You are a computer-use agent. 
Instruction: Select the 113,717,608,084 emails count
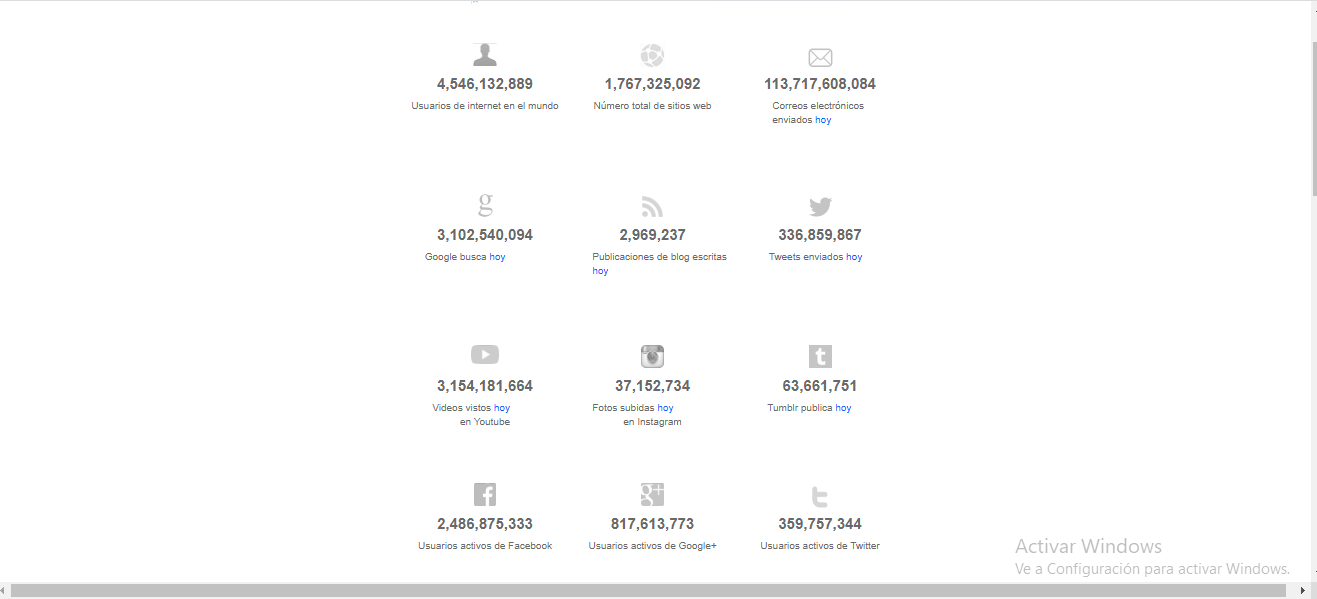coord(820,84)
